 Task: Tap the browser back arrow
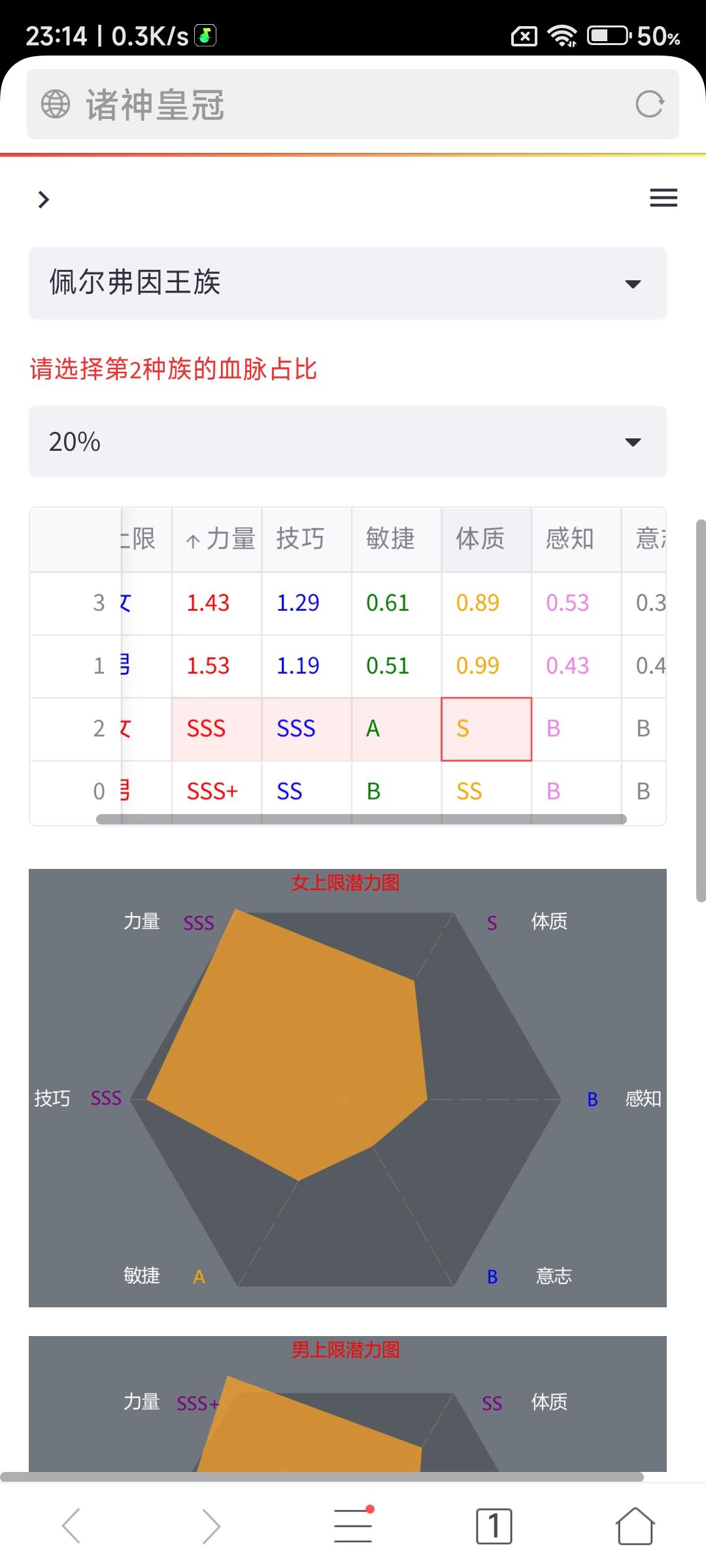(71, 1526)
